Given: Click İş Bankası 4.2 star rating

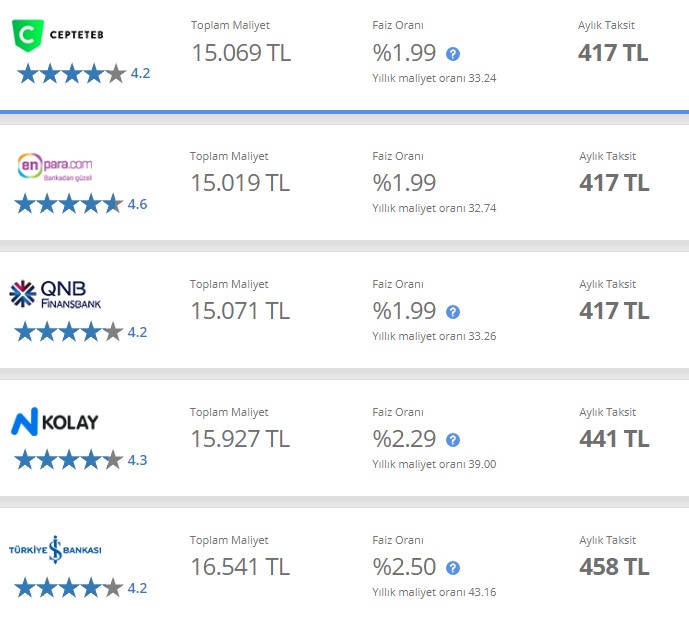Looking at the screenshot, I should tap(81, 588).
